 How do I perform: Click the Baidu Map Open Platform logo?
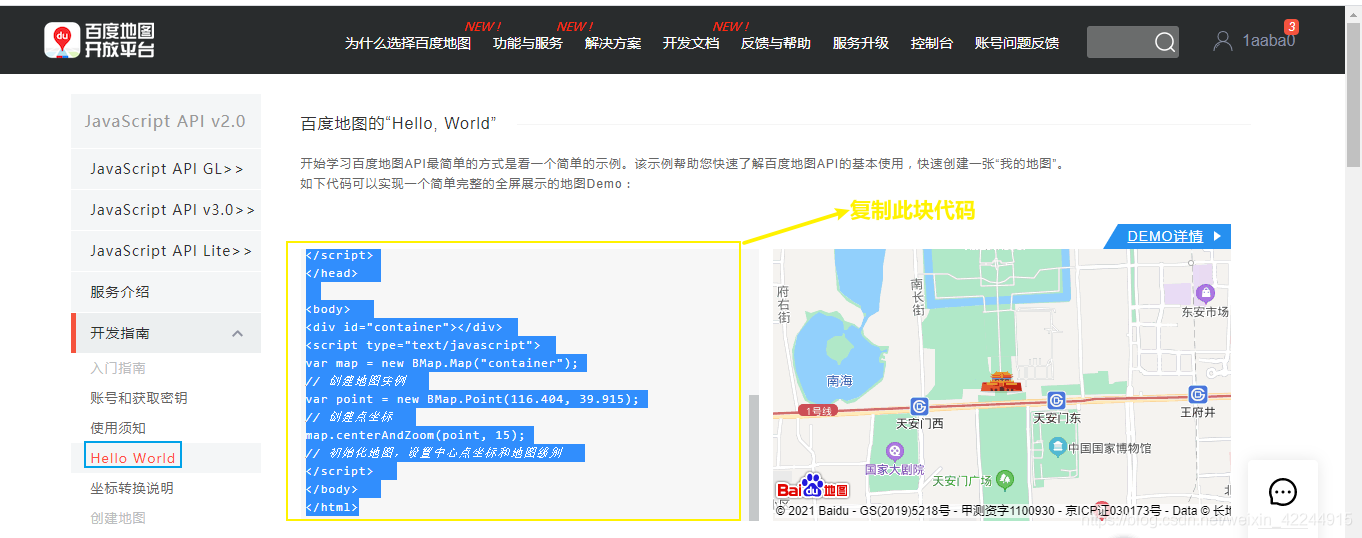click(99, 40)
